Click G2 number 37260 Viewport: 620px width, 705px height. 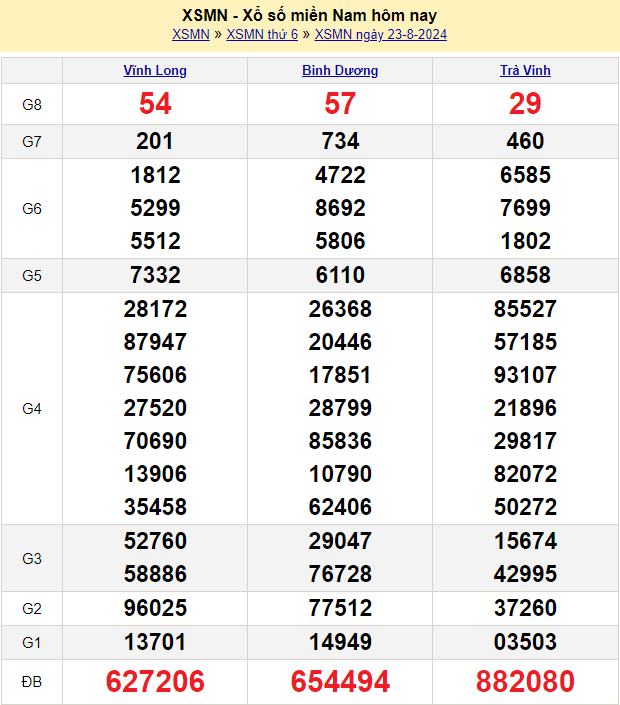(525, 608)
